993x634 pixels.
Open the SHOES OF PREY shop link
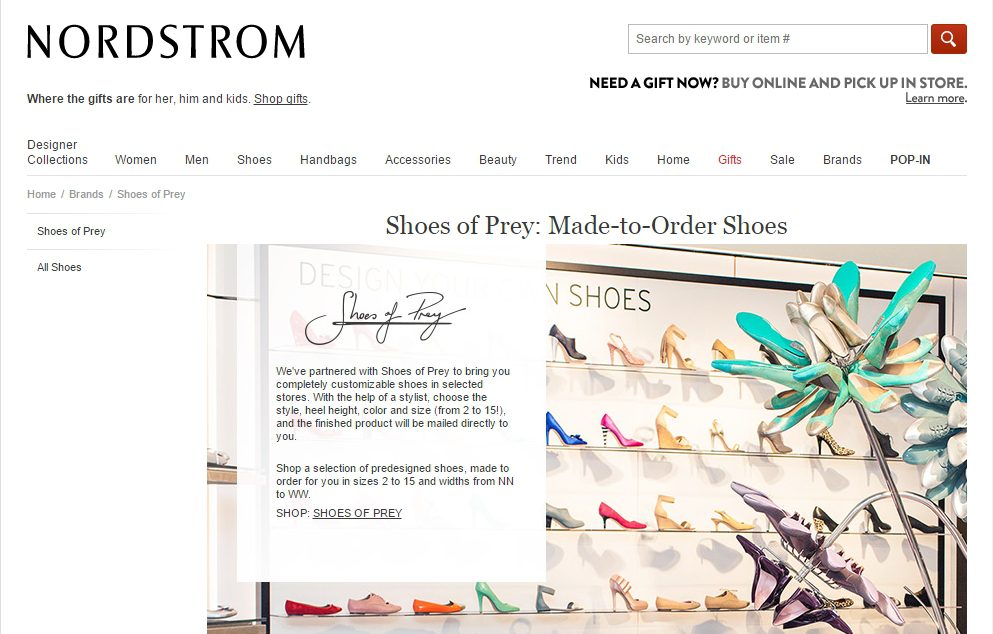(x=357, y=513)
